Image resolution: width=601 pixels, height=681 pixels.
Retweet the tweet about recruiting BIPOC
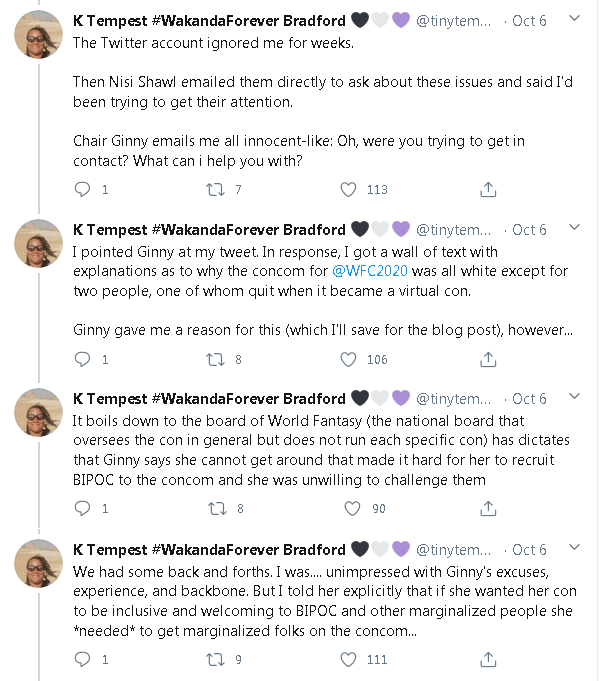coord(215,509)
